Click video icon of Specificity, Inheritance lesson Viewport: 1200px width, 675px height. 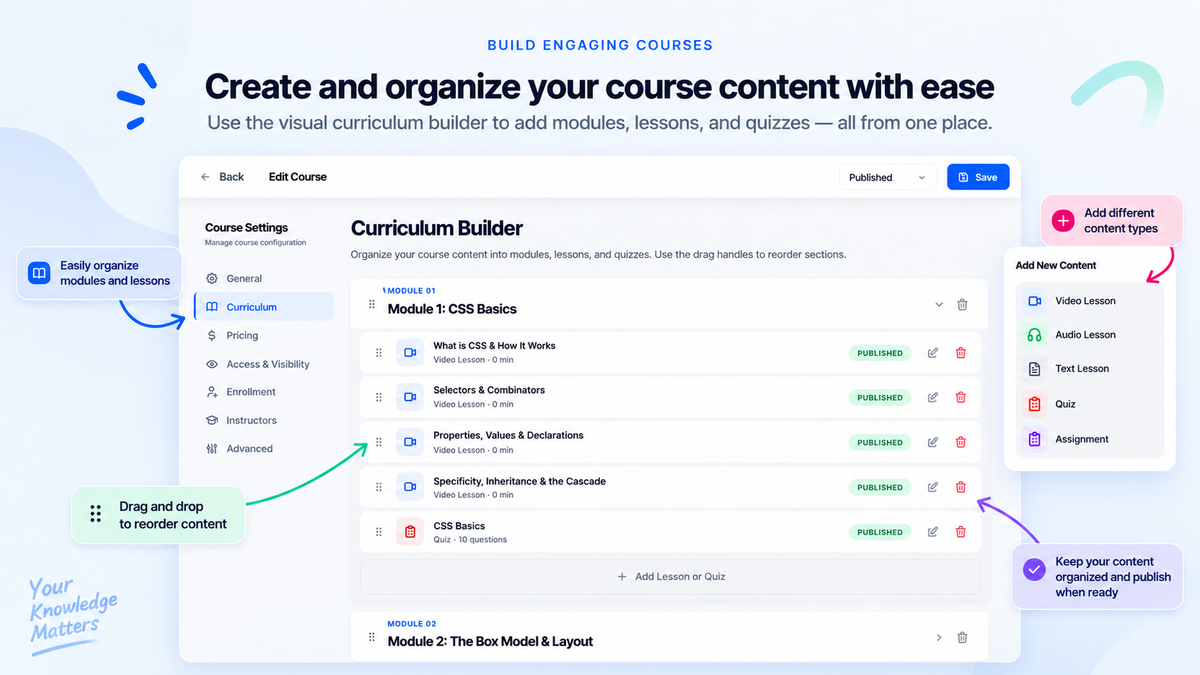(409, 487)
